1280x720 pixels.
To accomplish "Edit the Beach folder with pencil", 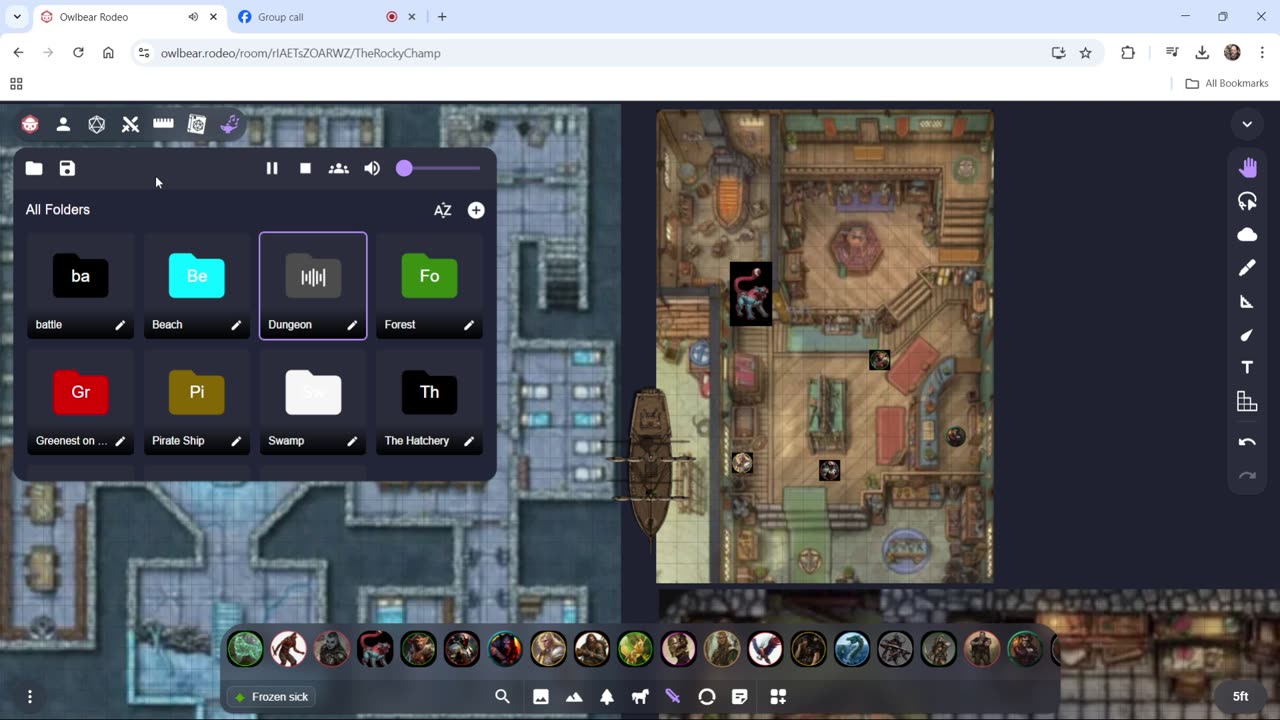I will pyautogui.click(x=236, y=325).
